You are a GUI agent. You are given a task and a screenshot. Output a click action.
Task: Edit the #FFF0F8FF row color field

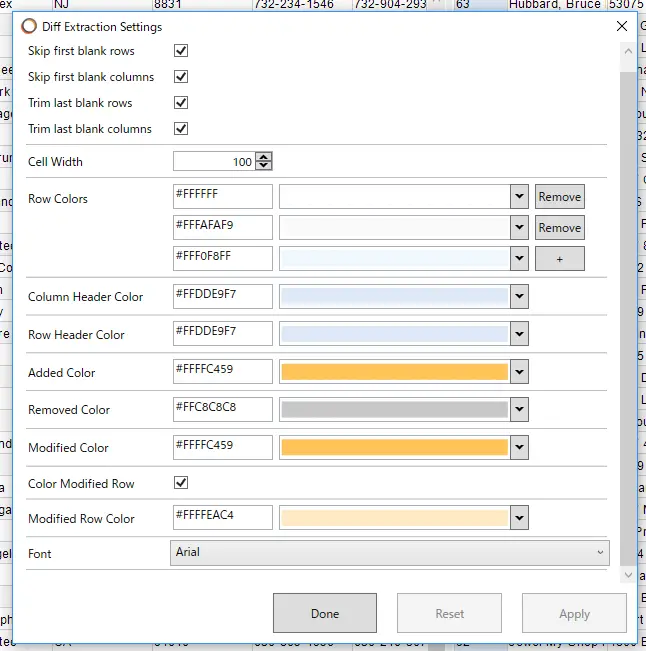[223, 258]
